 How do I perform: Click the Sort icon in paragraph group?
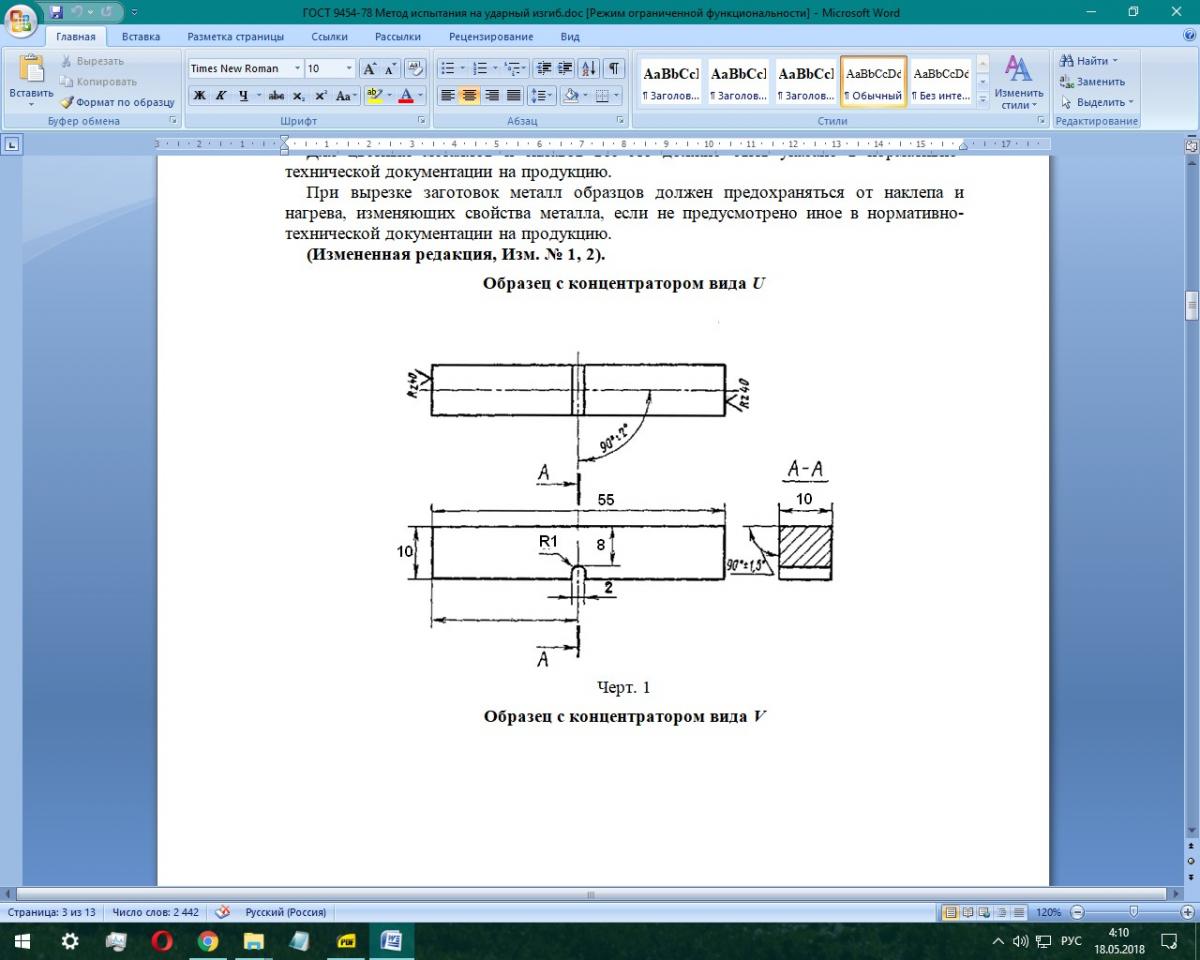point(589,69)
